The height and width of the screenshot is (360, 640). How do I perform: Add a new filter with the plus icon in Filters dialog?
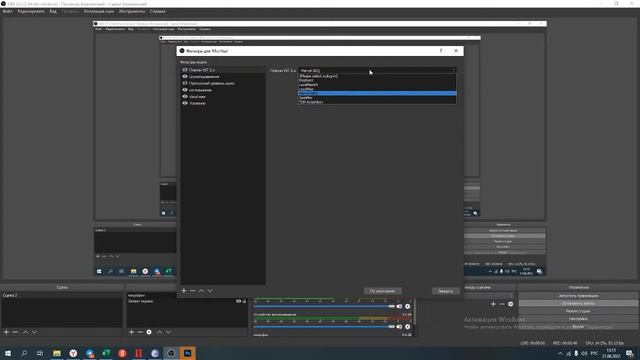point(184,291)
